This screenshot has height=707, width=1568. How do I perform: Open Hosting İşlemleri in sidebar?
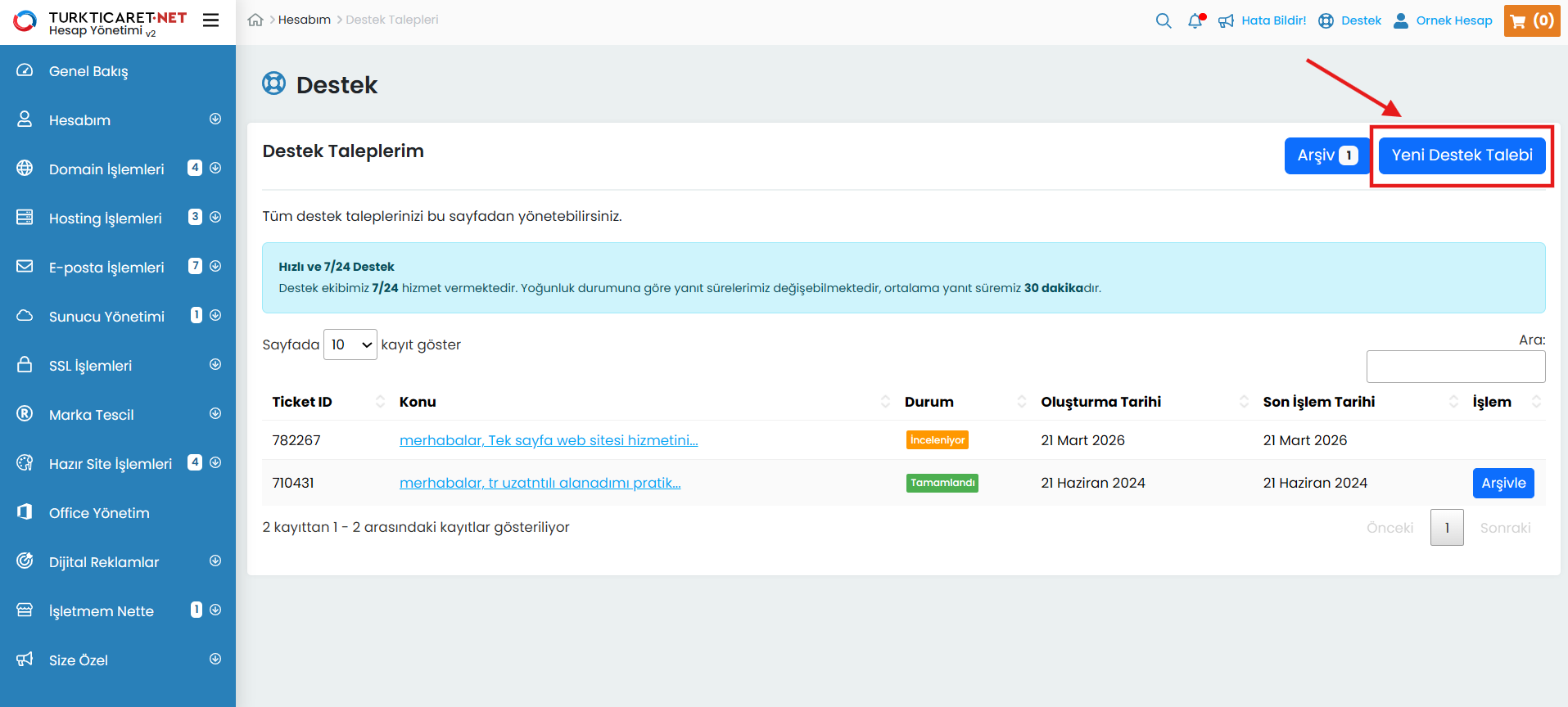pos(105,218)
